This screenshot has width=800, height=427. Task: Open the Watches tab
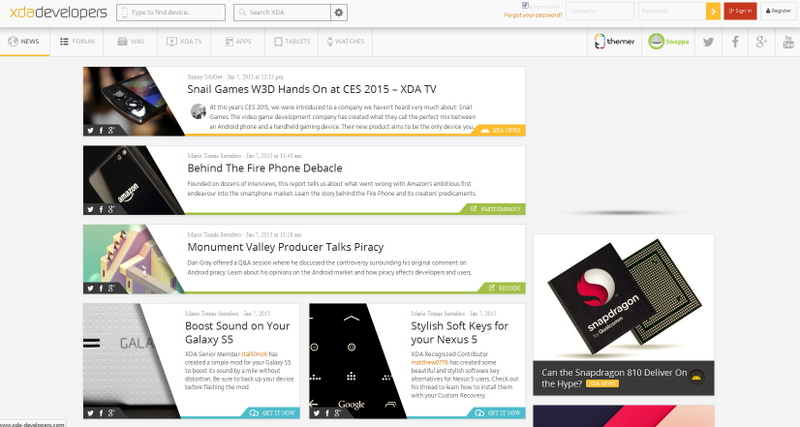pos(345,41)
